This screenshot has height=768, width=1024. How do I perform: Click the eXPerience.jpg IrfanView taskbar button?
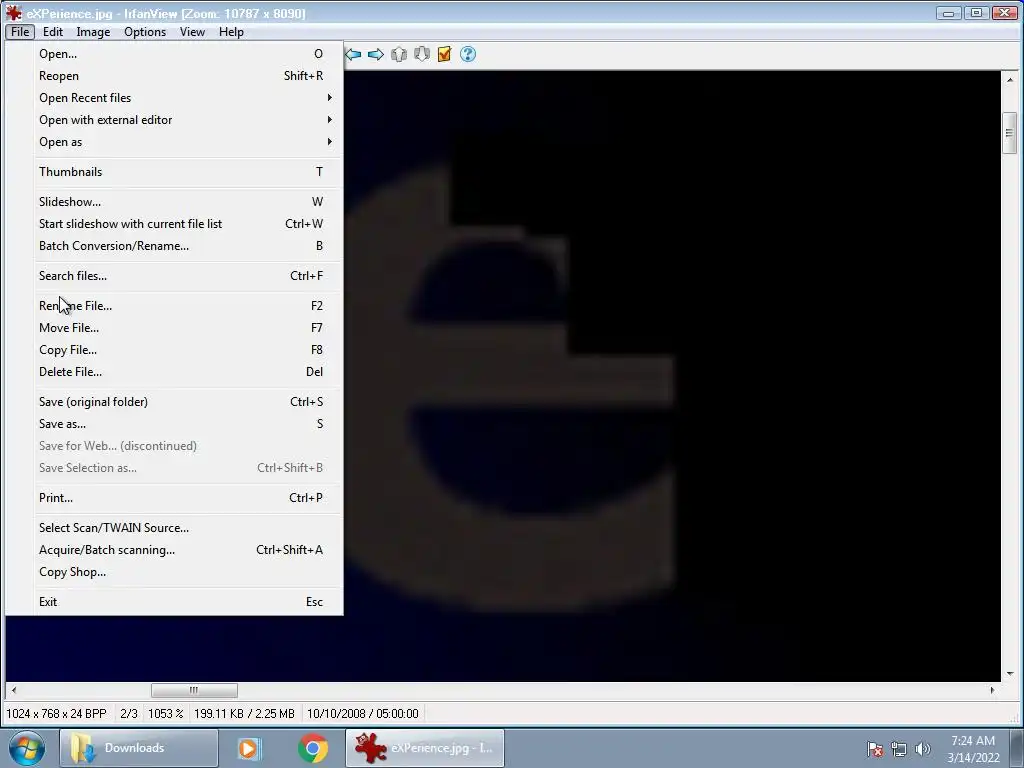point(425,748)
